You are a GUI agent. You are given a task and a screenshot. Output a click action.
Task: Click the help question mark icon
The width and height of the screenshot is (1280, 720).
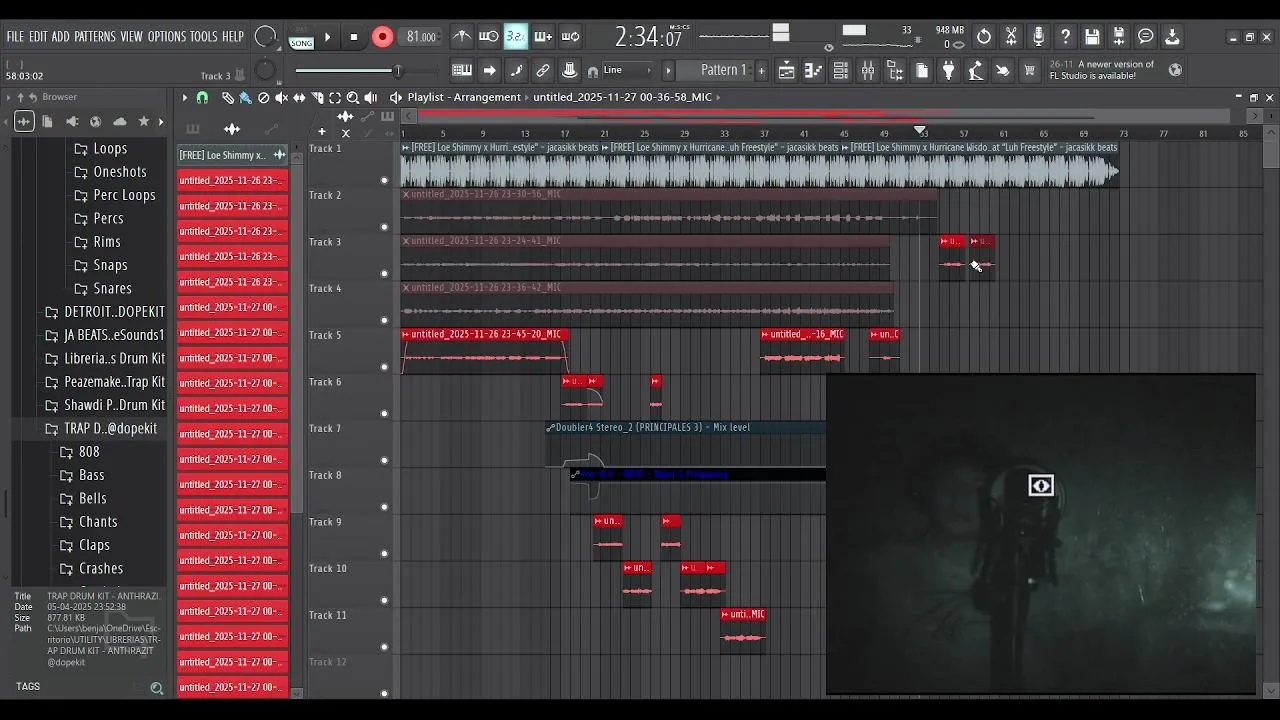[1065, 37]
